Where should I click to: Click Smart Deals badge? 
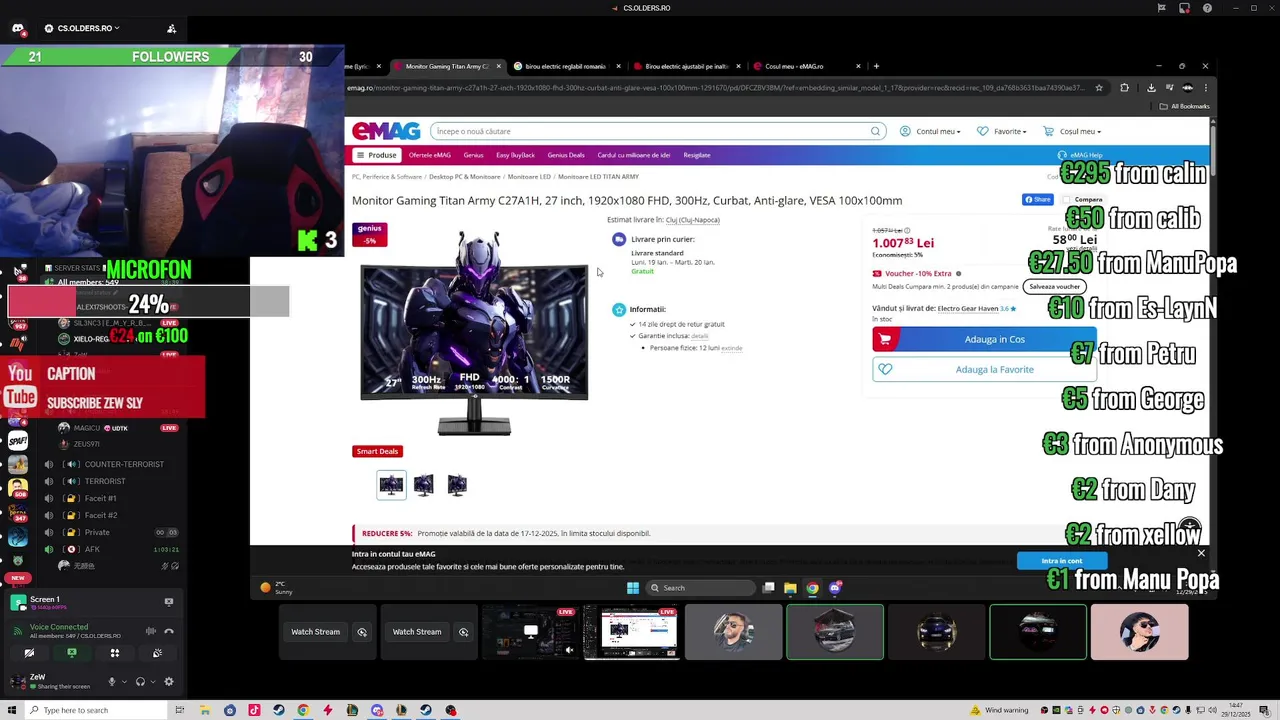[x=377, y=451]
